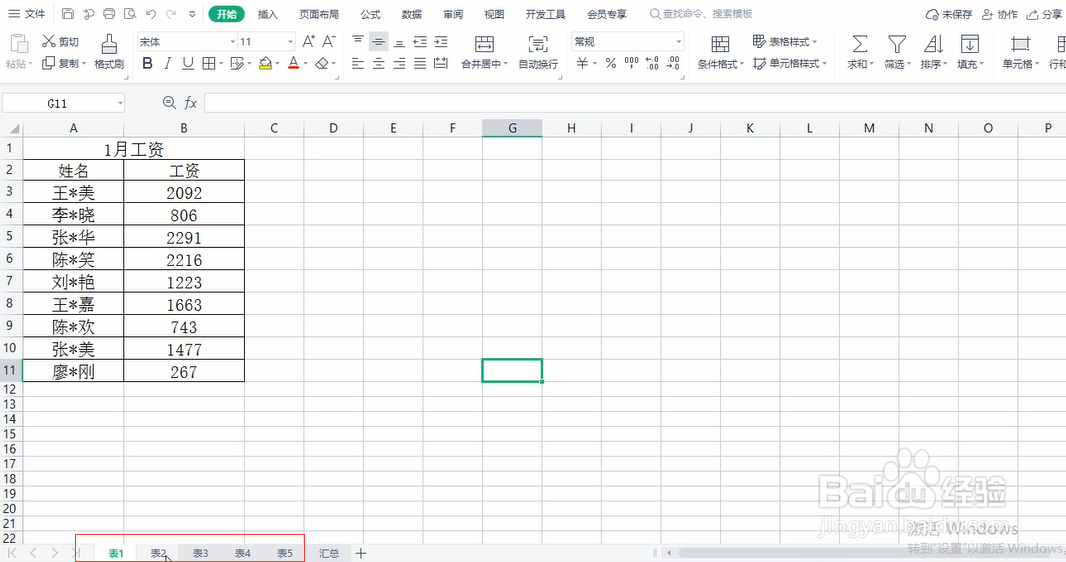Activate the Format Painter (格式刷)
This screenshot has width=1066, height=562.
click(109, 52)
